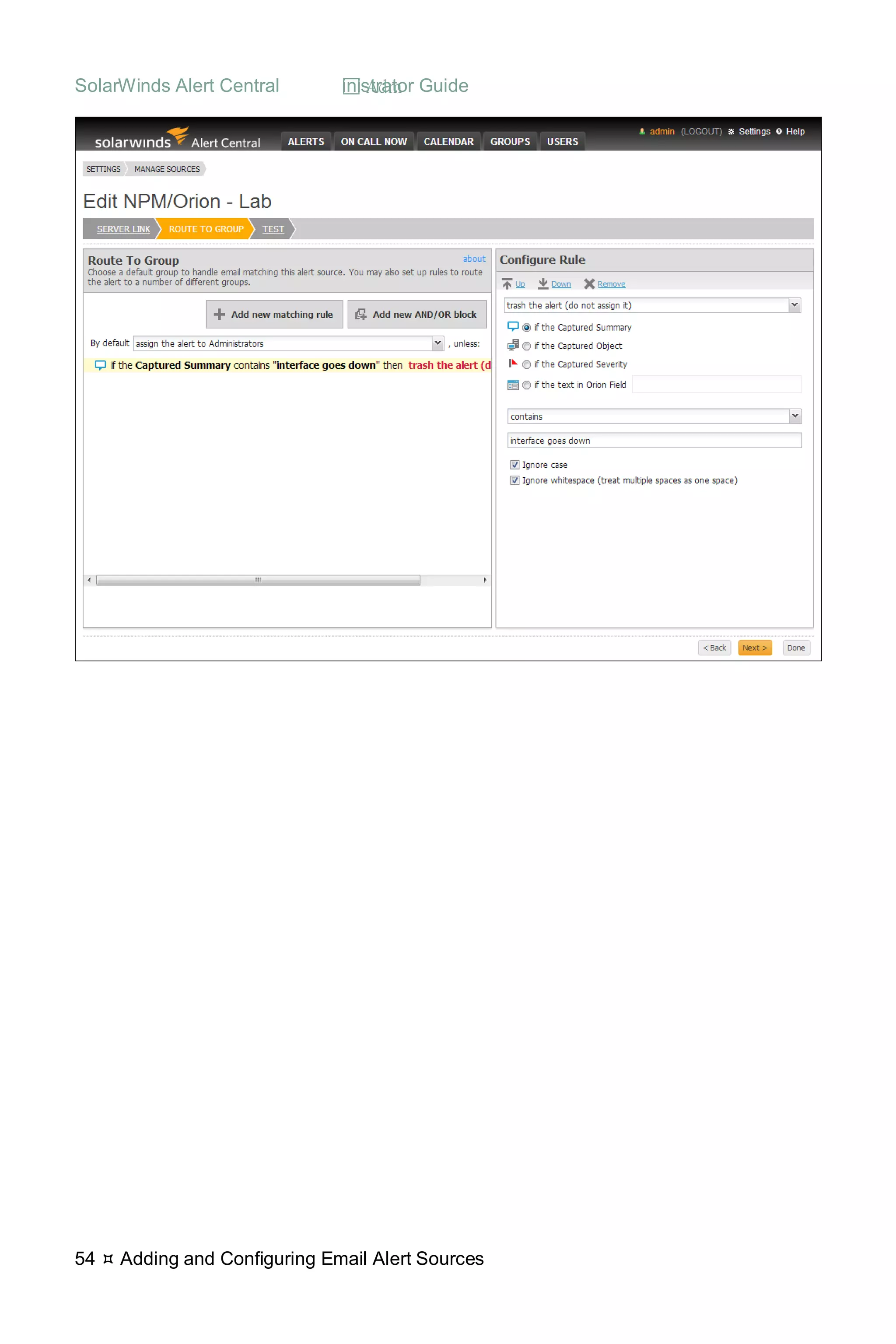Select the ROUTE TO GROUP step
Screen dimensions: 896x1344
point(206,228)
